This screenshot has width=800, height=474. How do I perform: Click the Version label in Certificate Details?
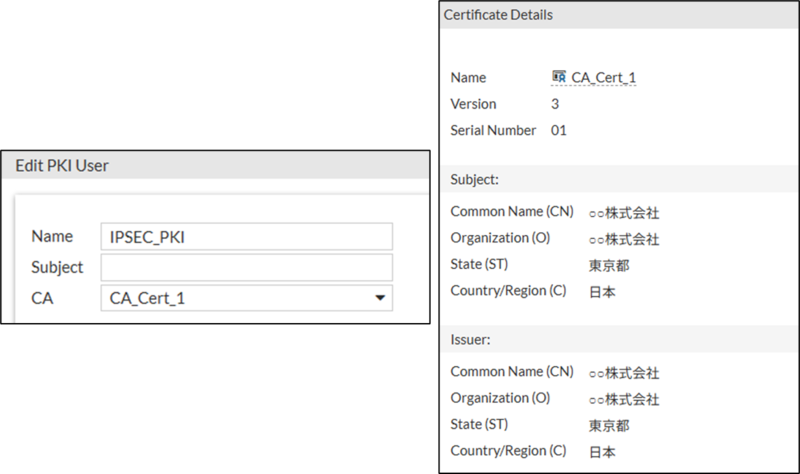click(473, 104)
